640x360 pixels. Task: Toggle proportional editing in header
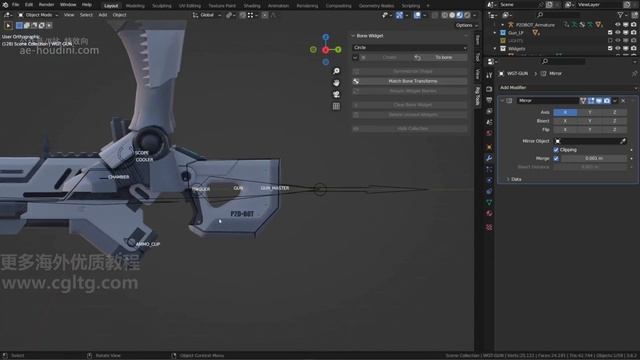click(265, 15)
